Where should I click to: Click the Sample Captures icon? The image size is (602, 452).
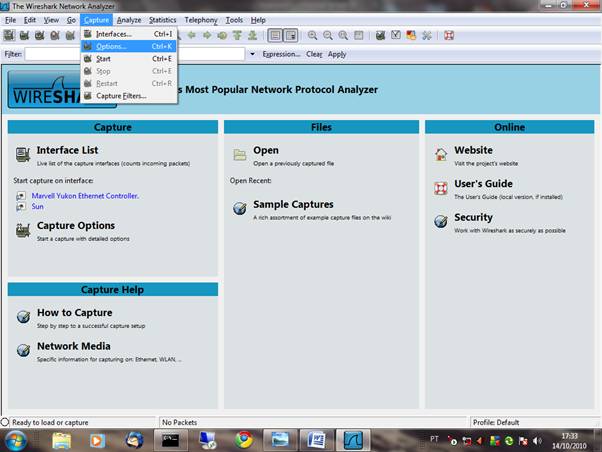coord(240,208)
